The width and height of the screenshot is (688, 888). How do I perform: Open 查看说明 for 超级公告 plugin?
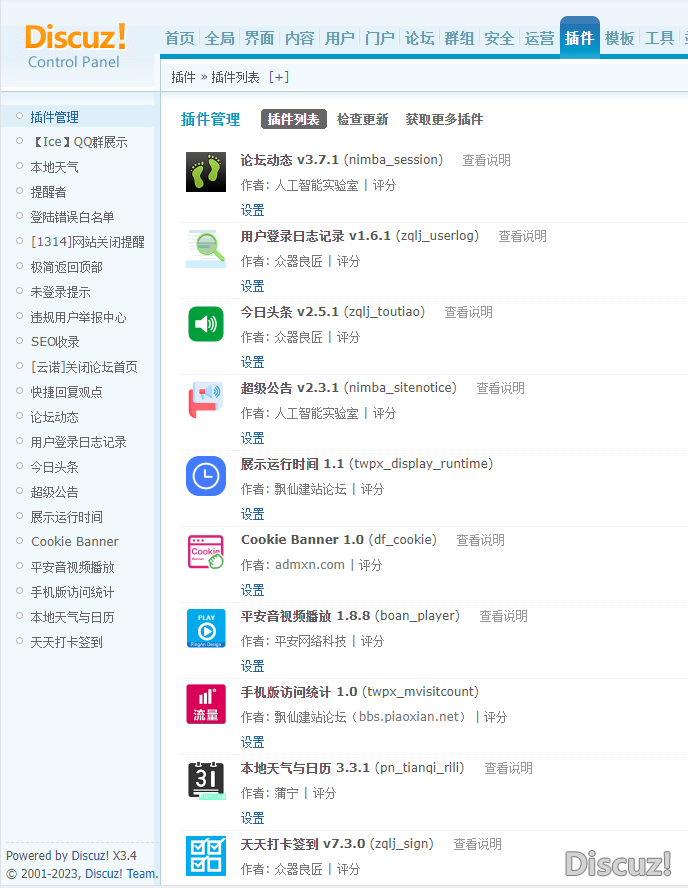tap(500, 388)
